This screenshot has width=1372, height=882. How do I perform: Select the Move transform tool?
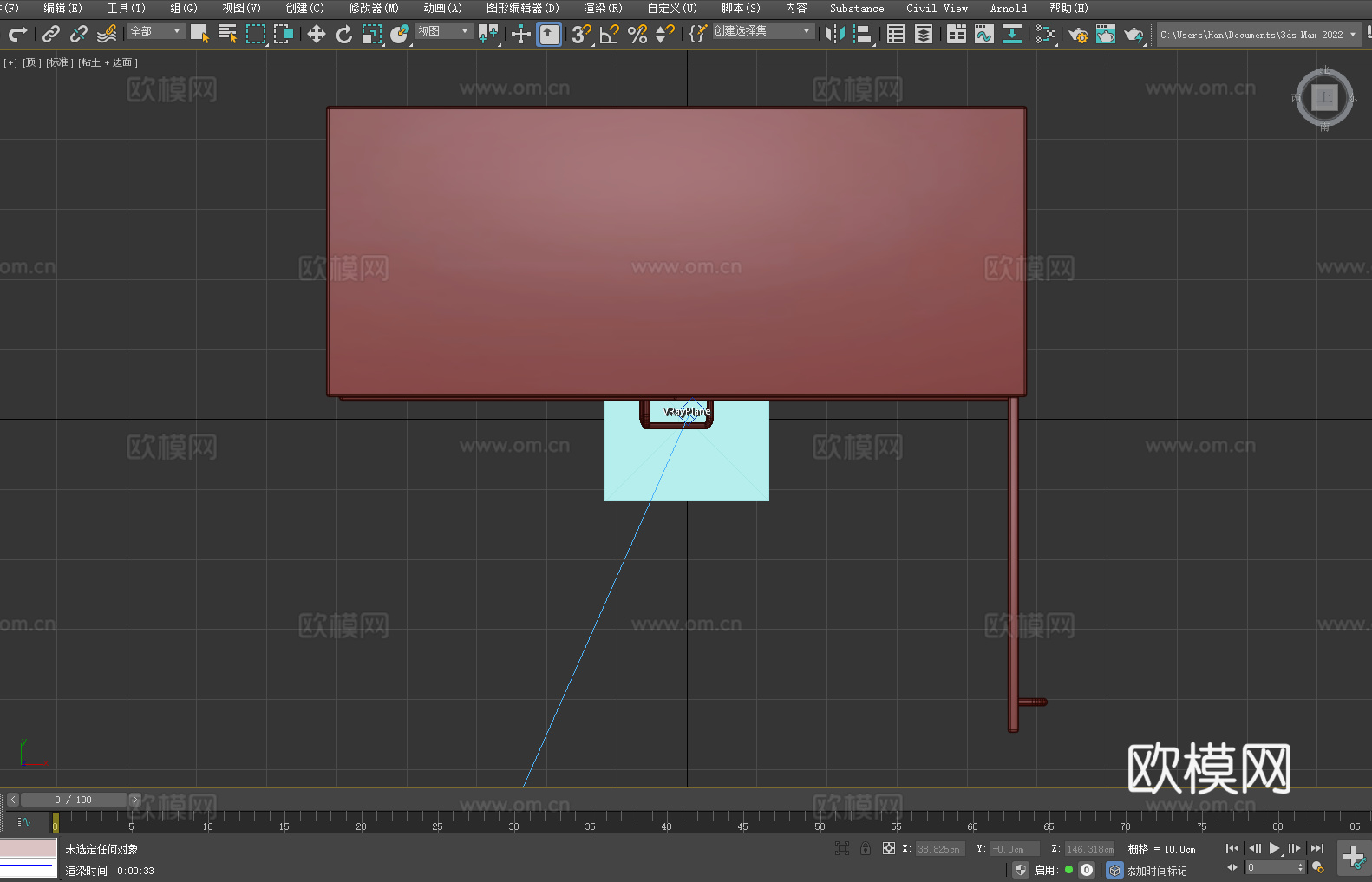(317, 34)
